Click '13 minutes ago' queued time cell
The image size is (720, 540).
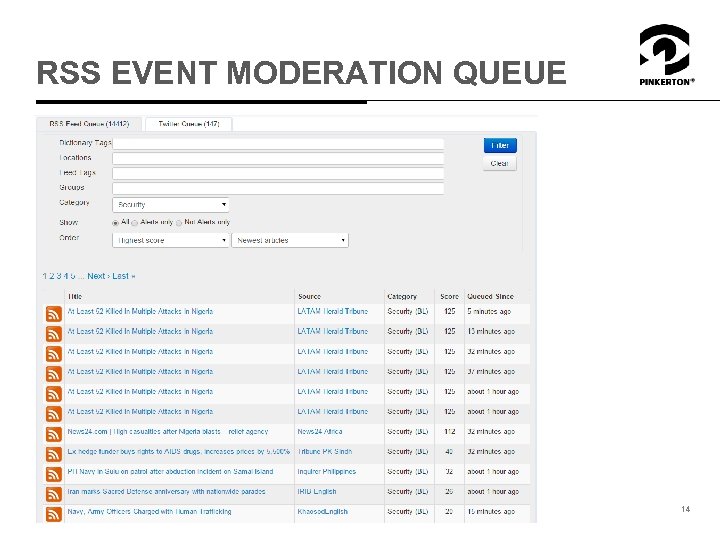click(491, 331)
